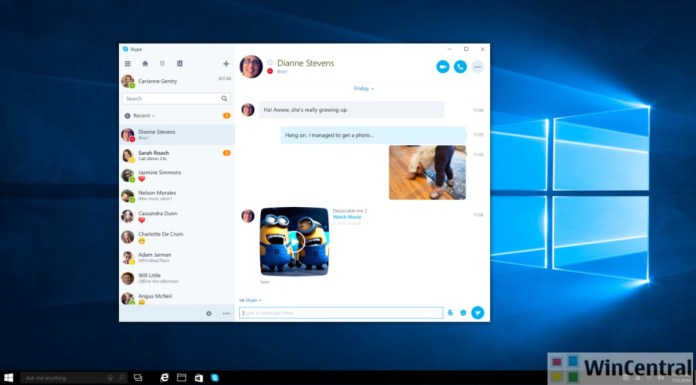Click the Skype icon on the taskbar
696x385 pixels.
pos(215,377)
